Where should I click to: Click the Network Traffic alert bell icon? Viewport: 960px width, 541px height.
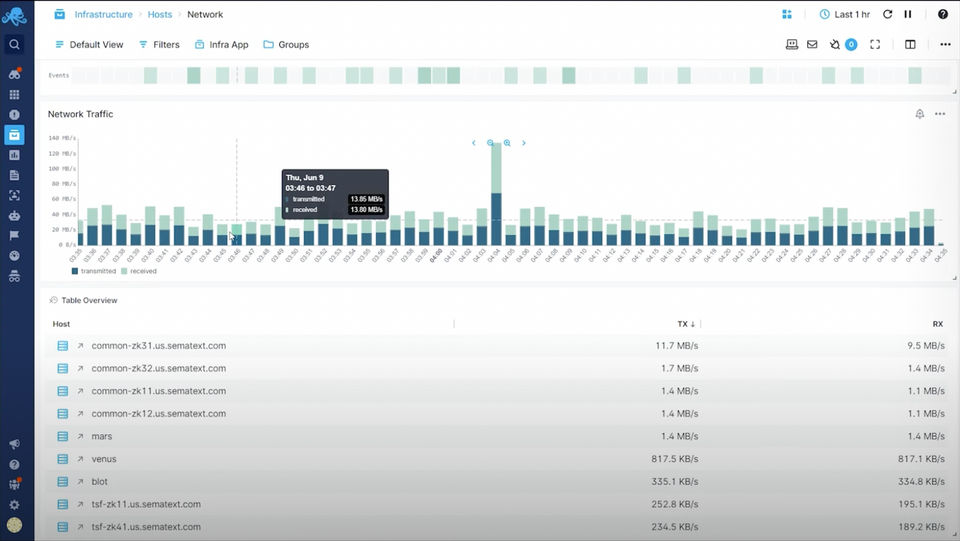[919, 114]
